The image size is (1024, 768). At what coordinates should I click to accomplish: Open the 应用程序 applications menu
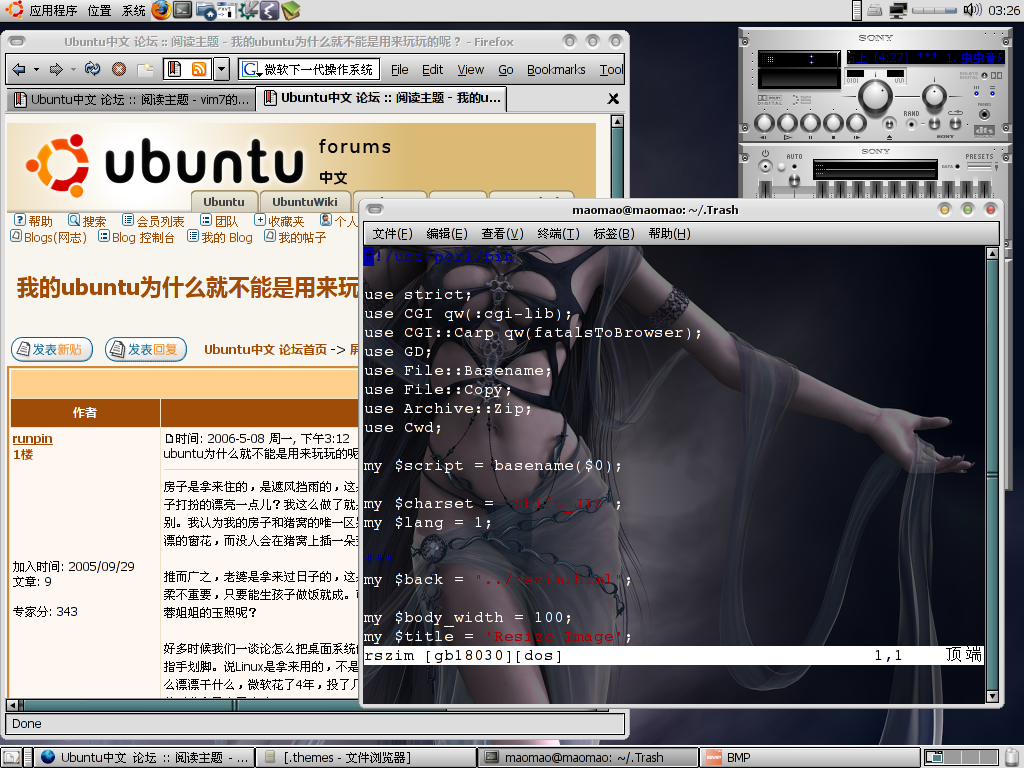[54, 10]
